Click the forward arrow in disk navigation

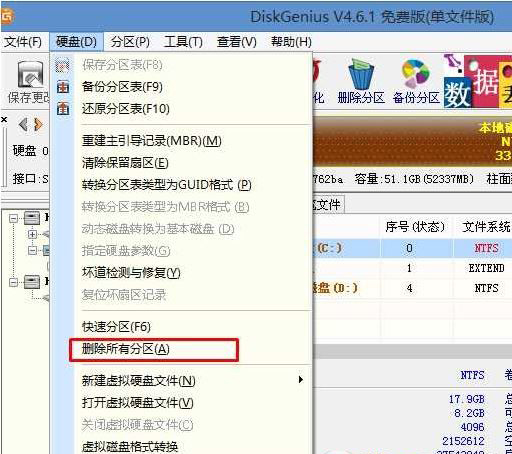point(38,125)
